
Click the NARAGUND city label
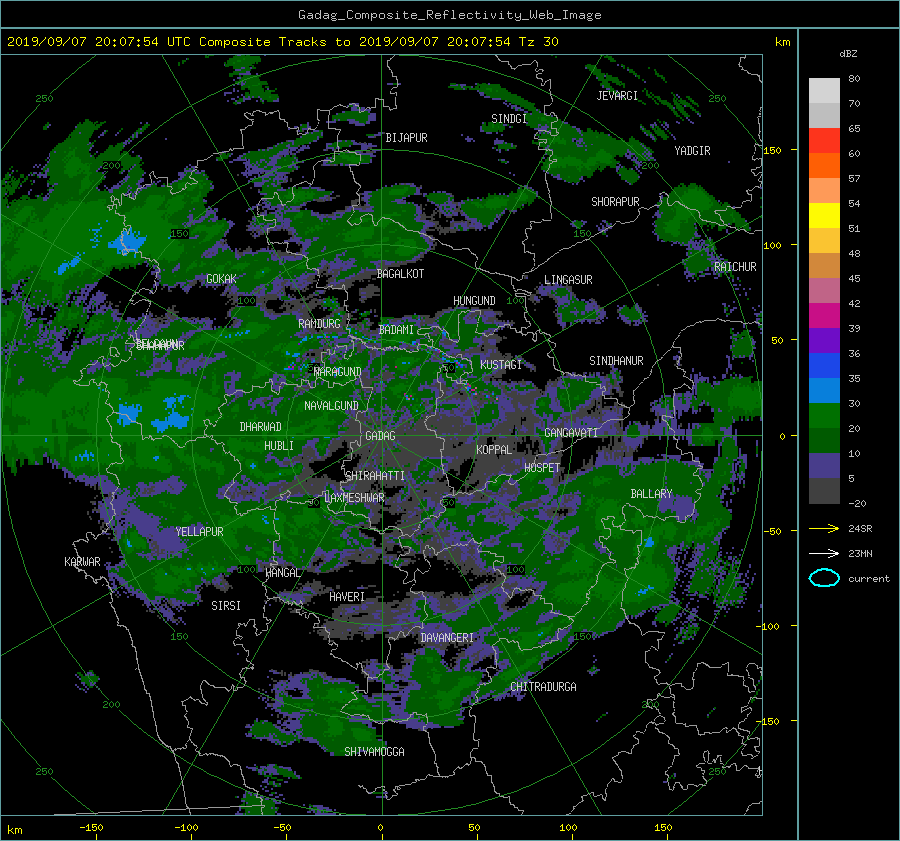(338, 372)
